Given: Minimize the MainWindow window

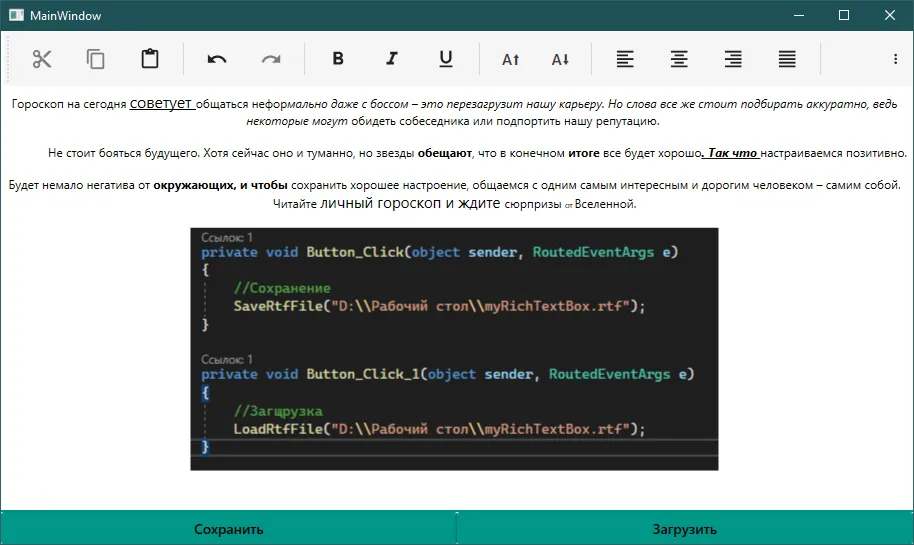Looking at the screenshot, I should [799, 15].
